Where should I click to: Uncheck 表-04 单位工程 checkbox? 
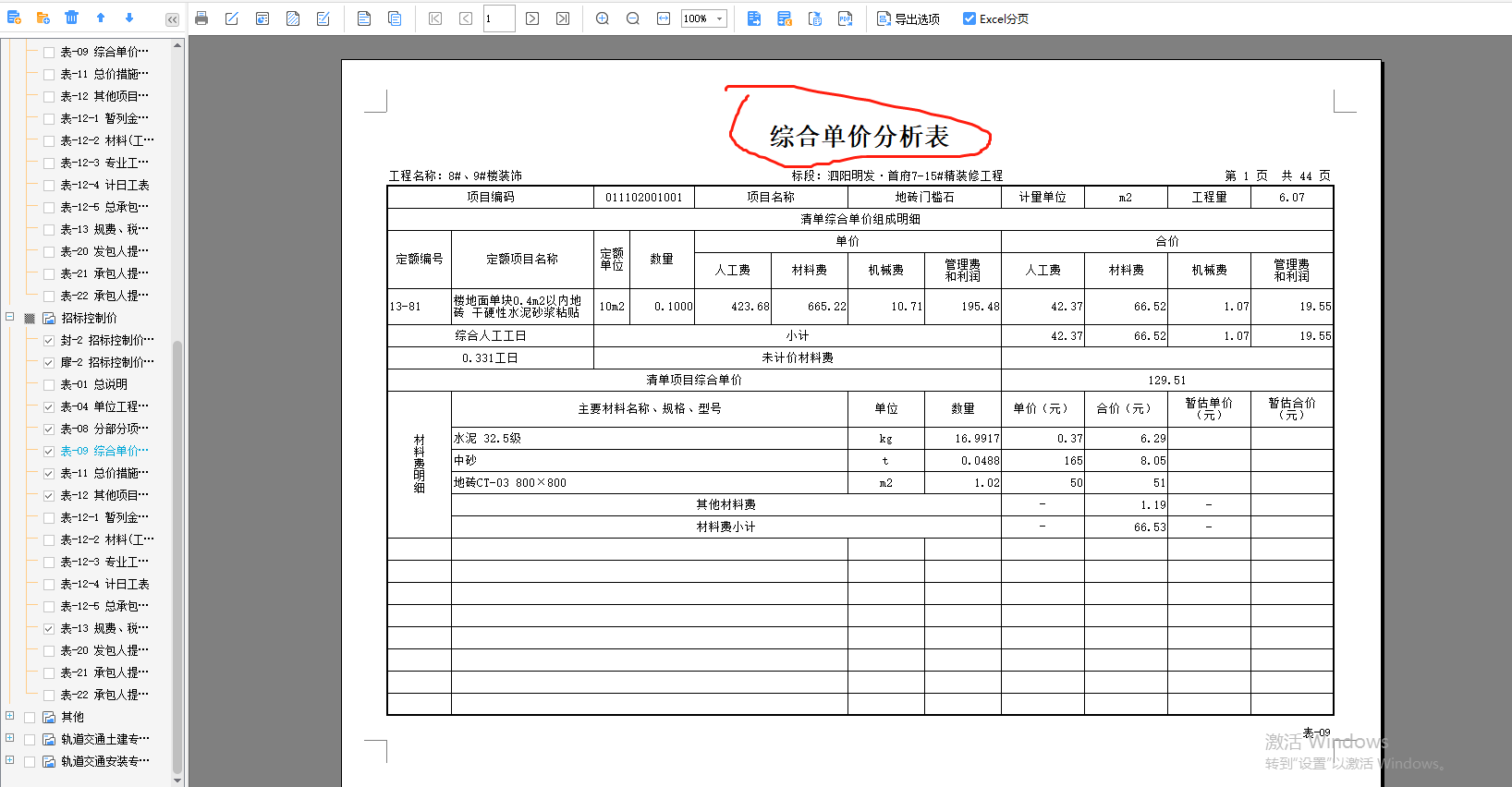click(x=49, y=406)
